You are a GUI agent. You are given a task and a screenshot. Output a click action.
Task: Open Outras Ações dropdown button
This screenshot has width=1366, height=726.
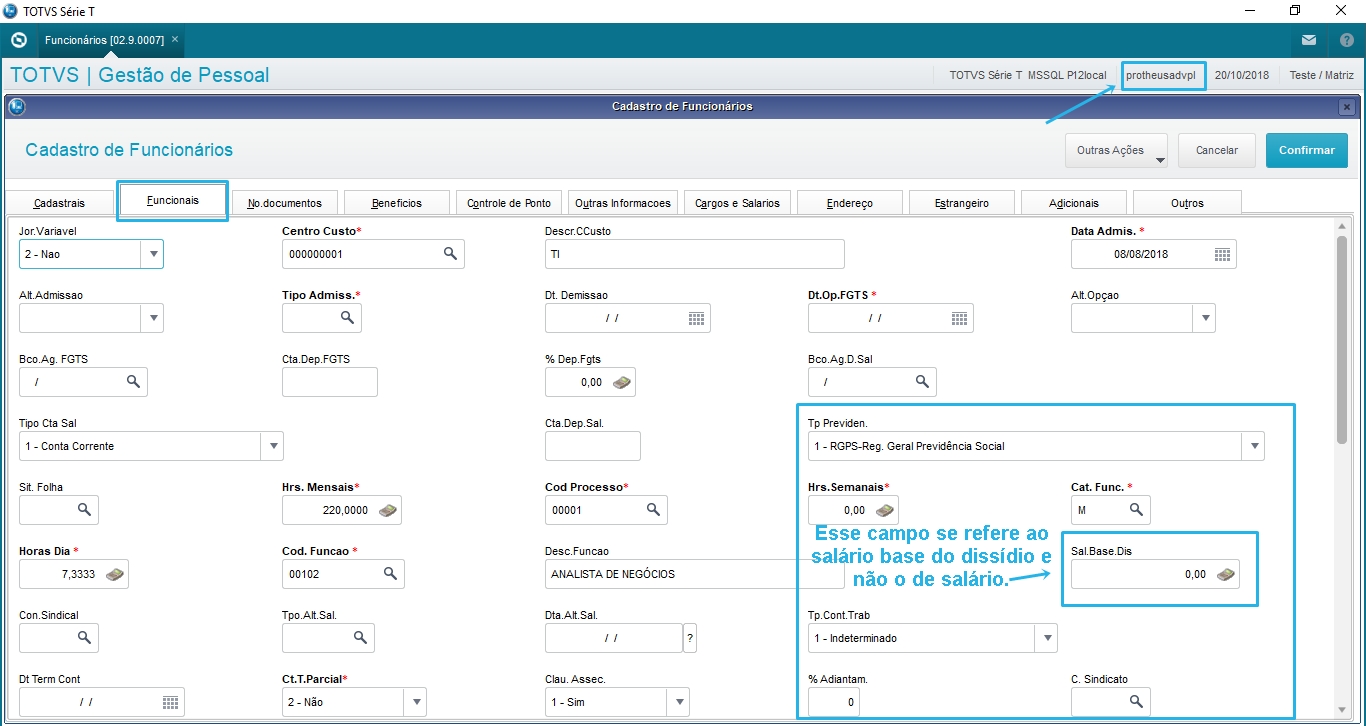1117,150
